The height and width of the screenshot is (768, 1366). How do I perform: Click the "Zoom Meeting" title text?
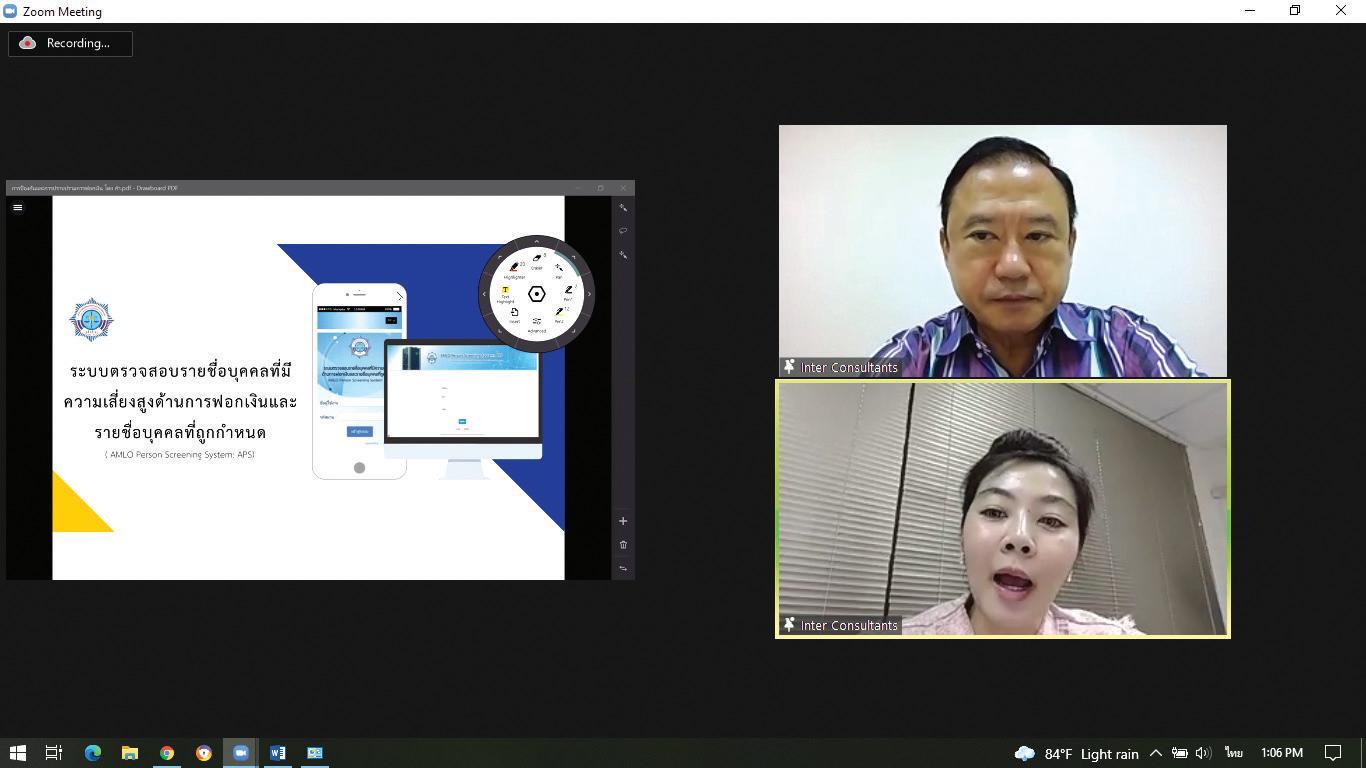tap(62, 12)
